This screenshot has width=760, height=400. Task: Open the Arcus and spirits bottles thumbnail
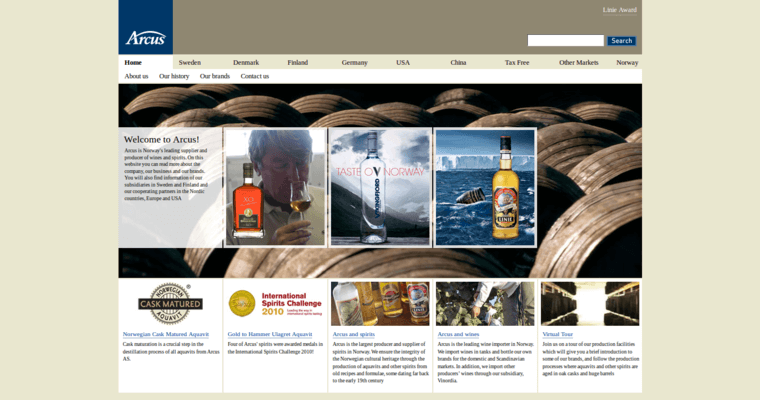pos(380,303)
